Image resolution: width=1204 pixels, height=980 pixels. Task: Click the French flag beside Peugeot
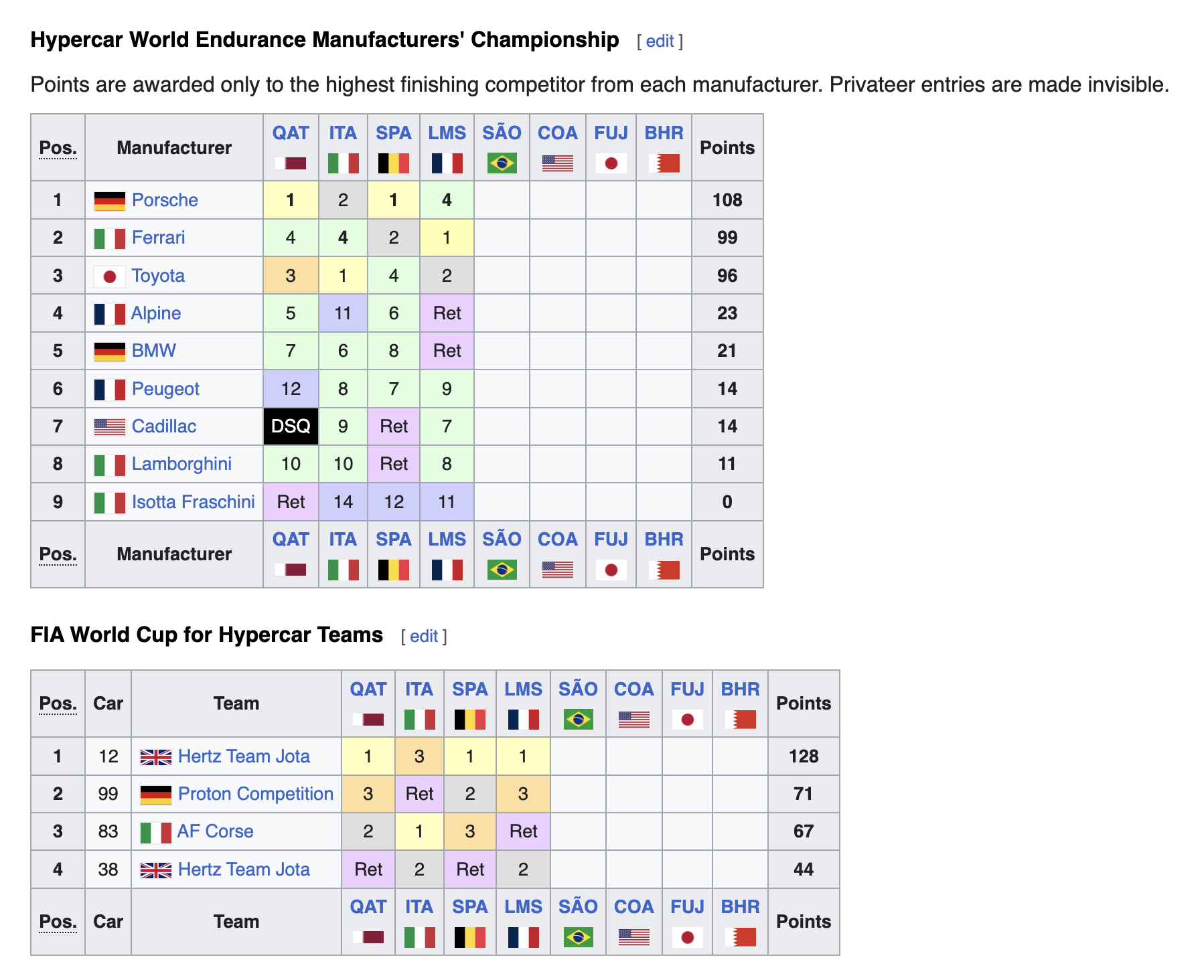coord(109,390)
